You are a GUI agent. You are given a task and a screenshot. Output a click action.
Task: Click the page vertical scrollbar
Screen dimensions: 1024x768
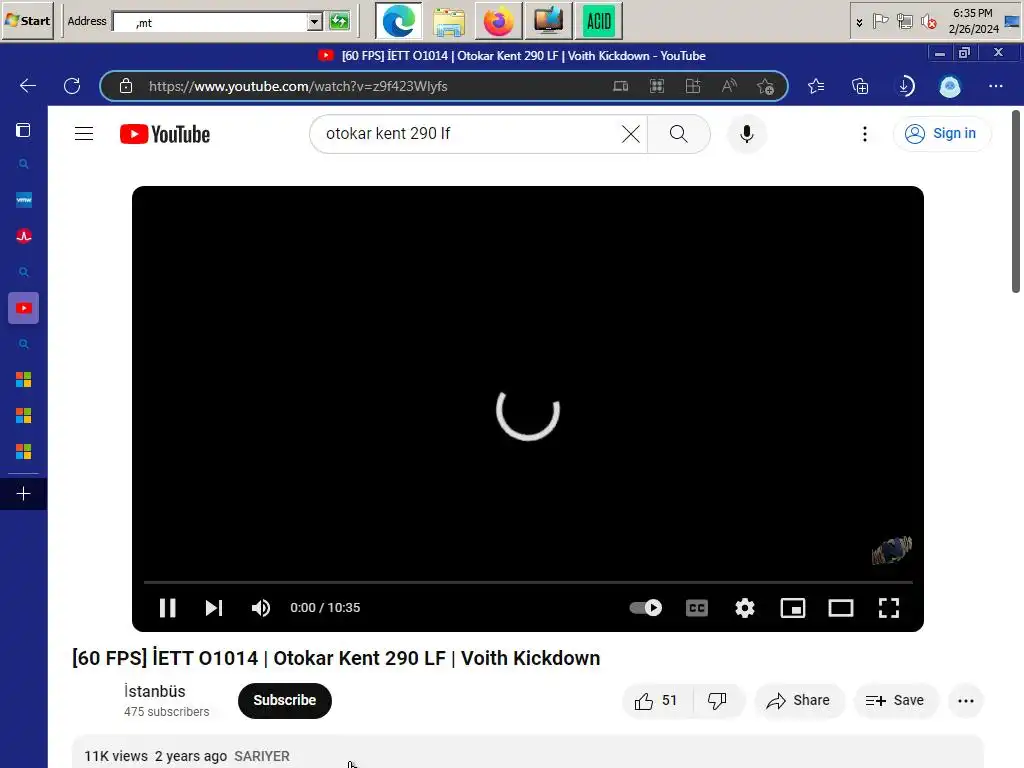point(1016,201)
